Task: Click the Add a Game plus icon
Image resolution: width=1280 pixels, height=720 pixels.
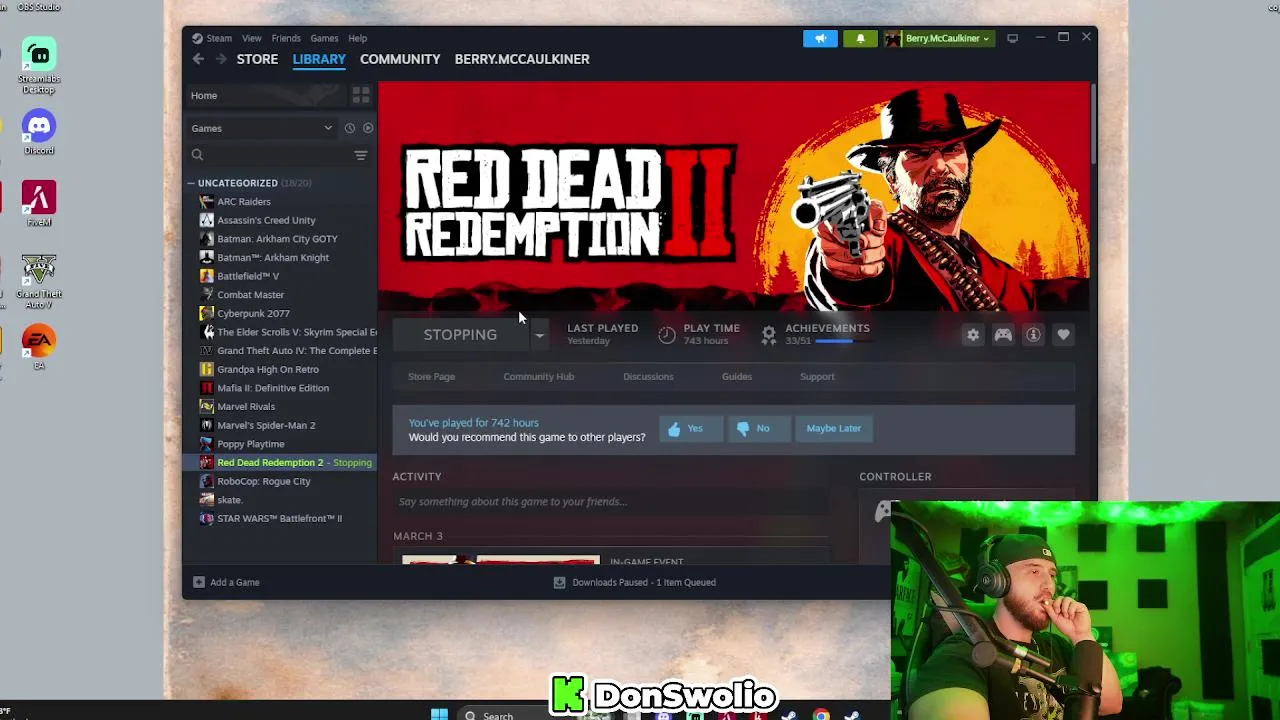Action: click(198, 582)
